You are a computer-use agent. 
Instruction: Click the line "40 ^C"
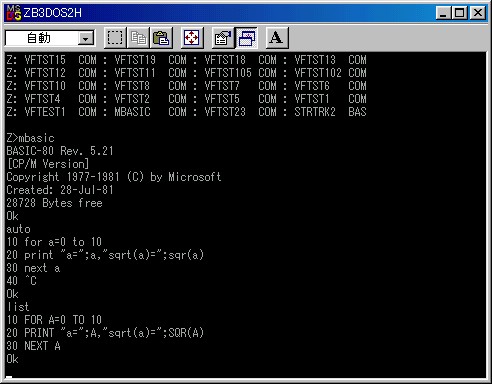21,281
